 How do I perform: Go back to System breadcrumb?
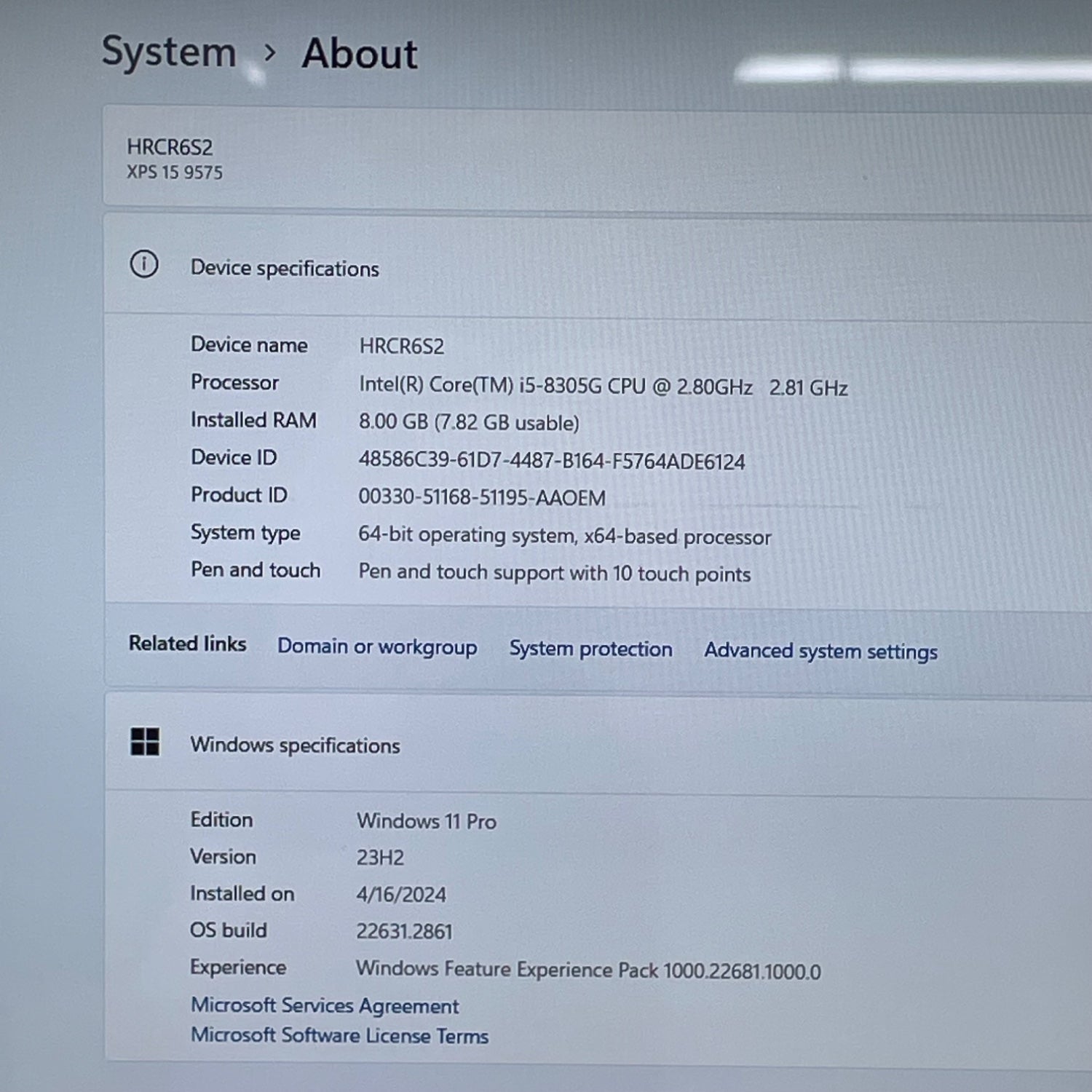pyautogui.click(x=169, y=52)
